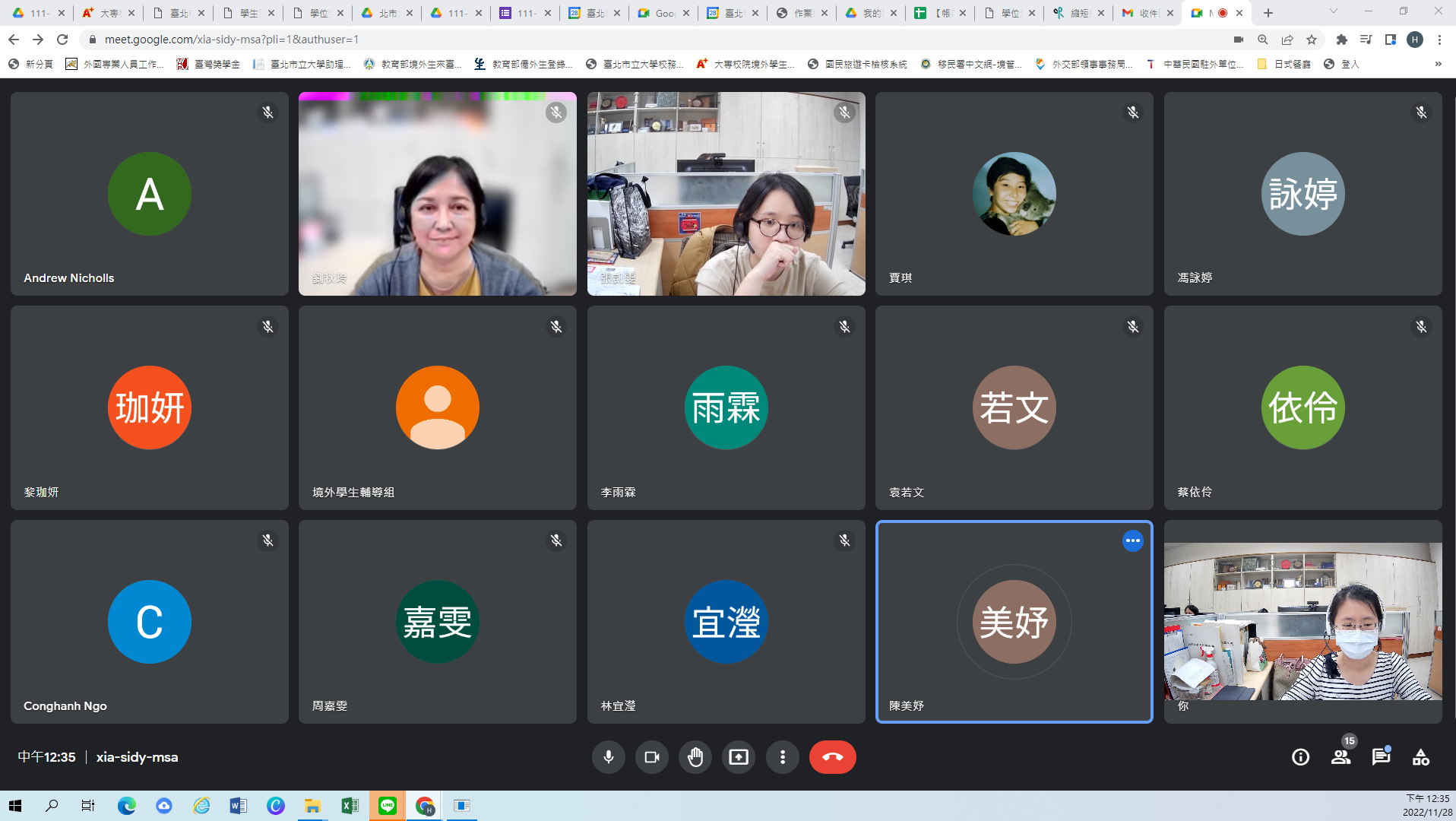This screenshot has height=821, width=1456.
Task: Open the 日式餐廳 bookmark folder
Action: point(1284,65)
